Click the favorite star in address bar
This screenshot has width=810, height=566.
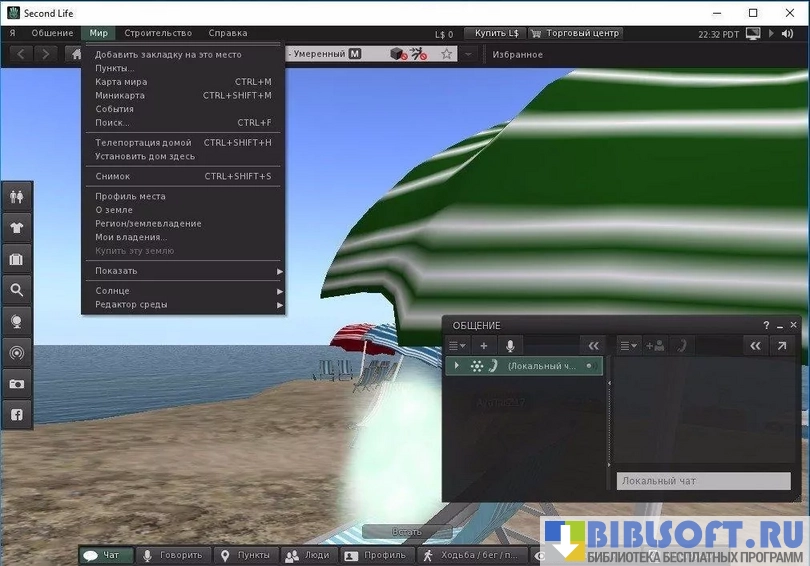click(446, 54)
